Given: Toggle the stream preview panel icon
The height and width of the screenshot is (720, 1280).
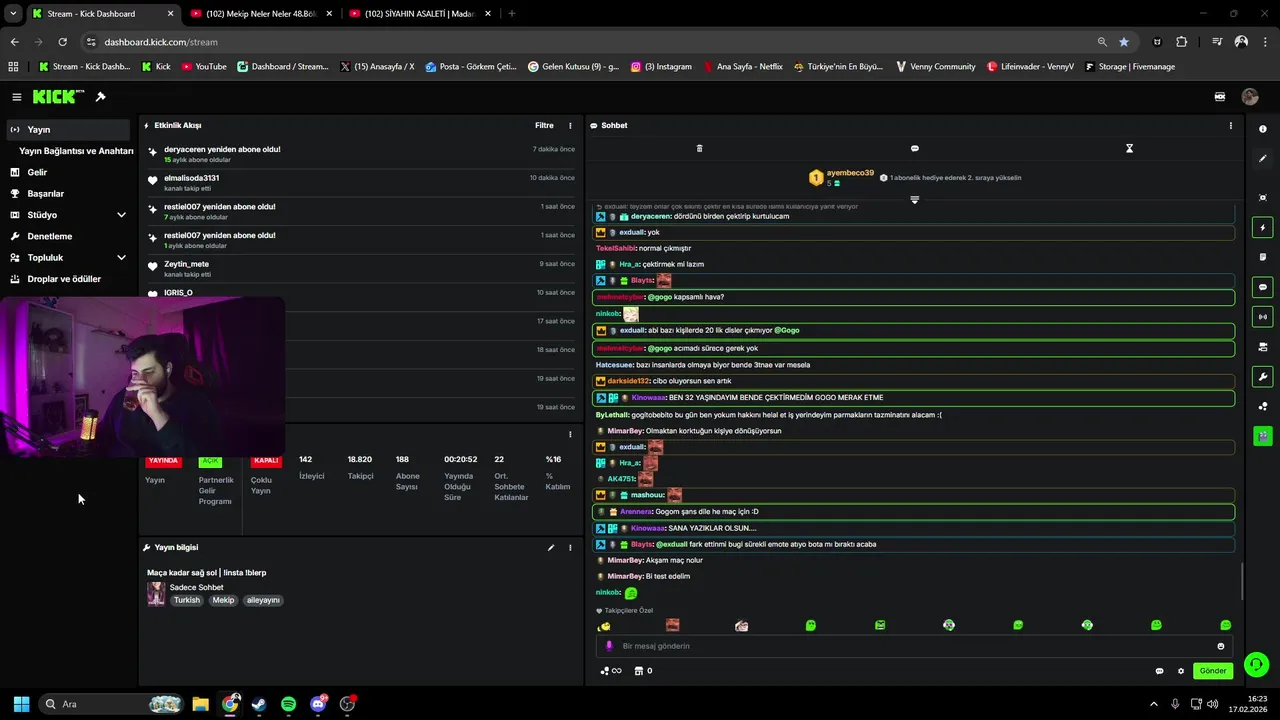Looking at the screenshot, I should pyautogui.click(x=1263, y=347).
